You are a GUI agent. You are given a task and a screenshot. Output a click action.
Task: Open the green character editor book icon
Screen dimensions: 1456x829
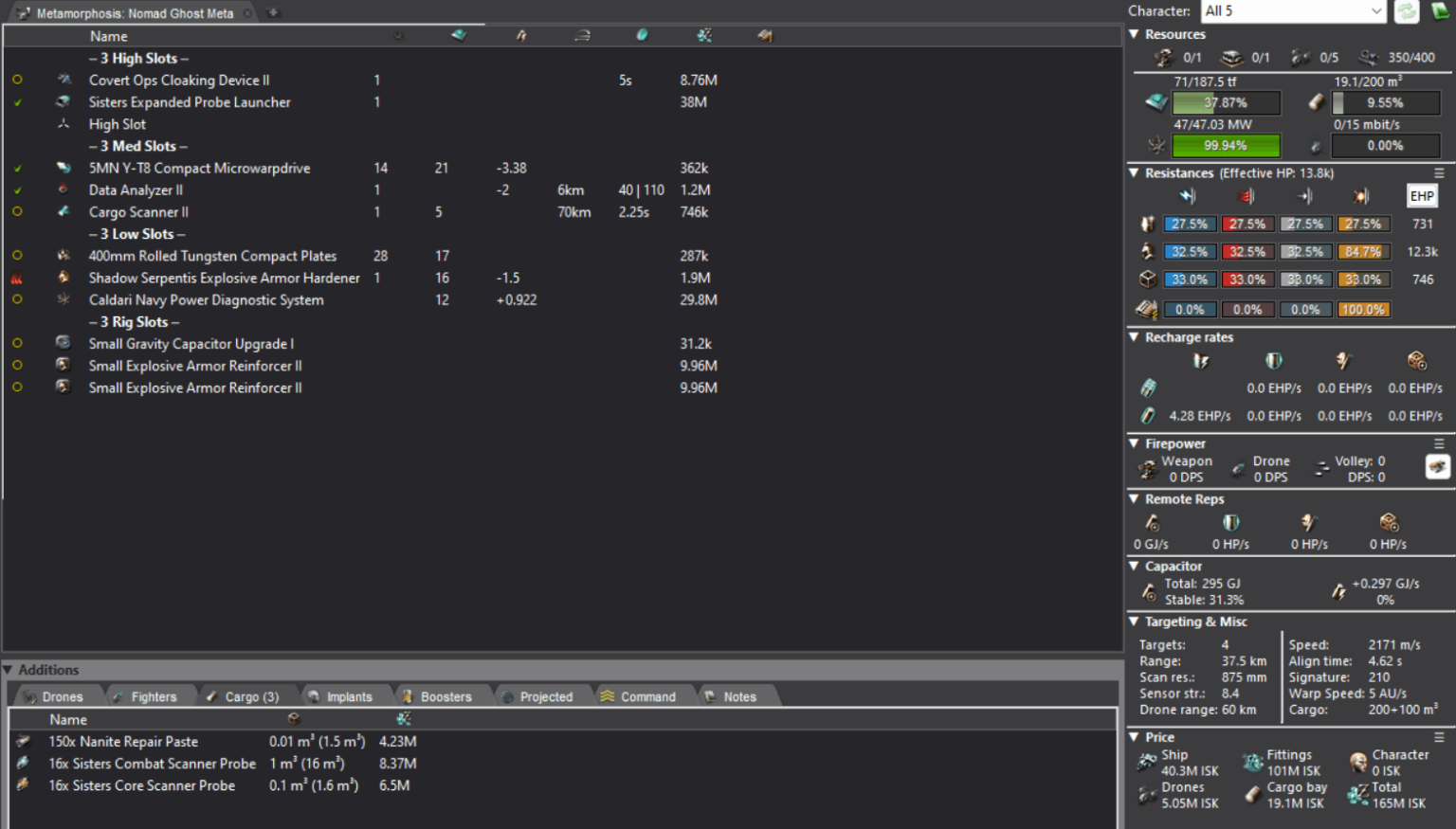pos(1440,11)
